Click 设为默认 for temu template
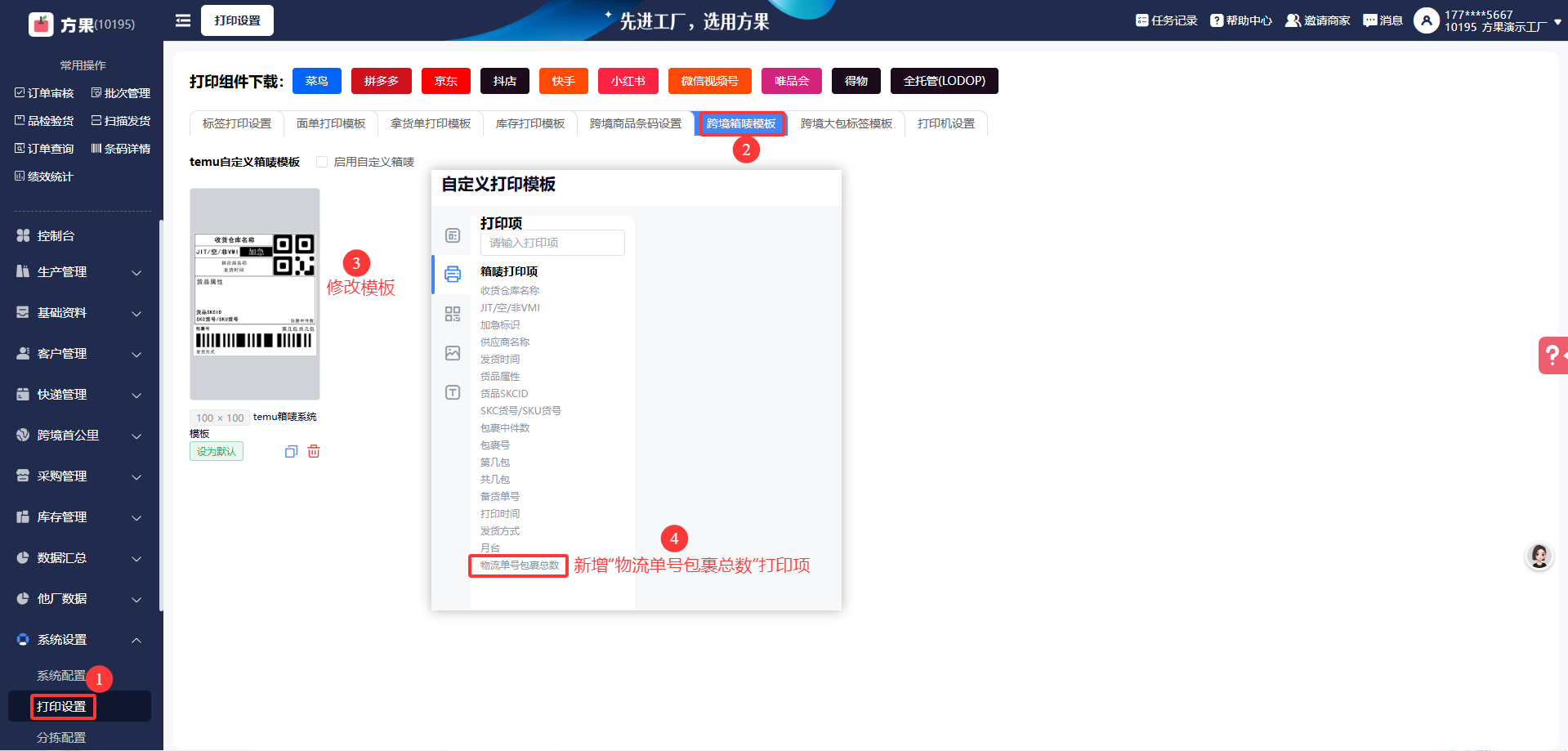The width and height of the screenshot is (1568, 751). coord(217,451)
